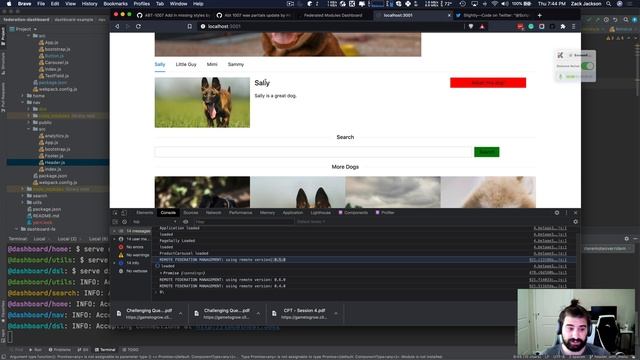Click the red button beside Sally

[488, 83]
